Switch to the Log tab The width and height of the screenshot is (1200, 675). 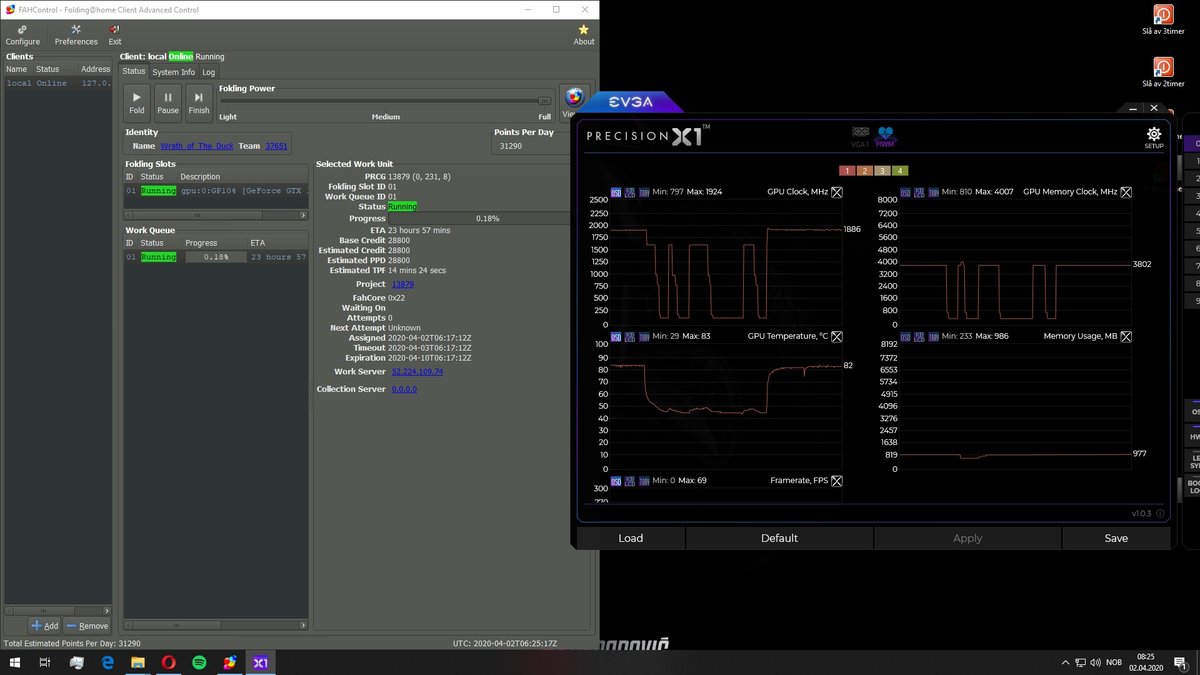(208, 72)
